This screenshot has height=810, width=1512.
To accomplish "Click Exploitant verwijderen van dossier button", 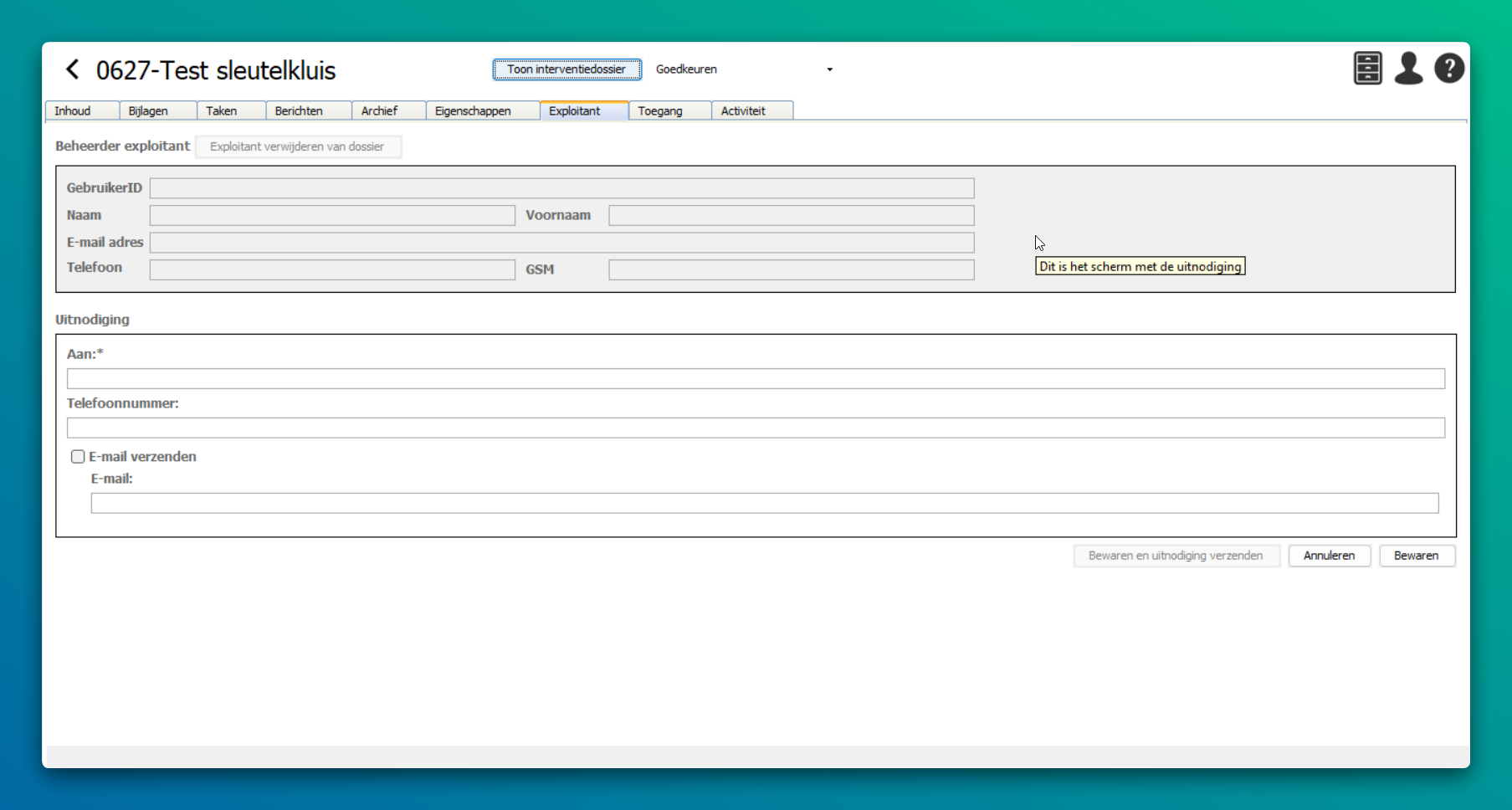I will 298,147.
